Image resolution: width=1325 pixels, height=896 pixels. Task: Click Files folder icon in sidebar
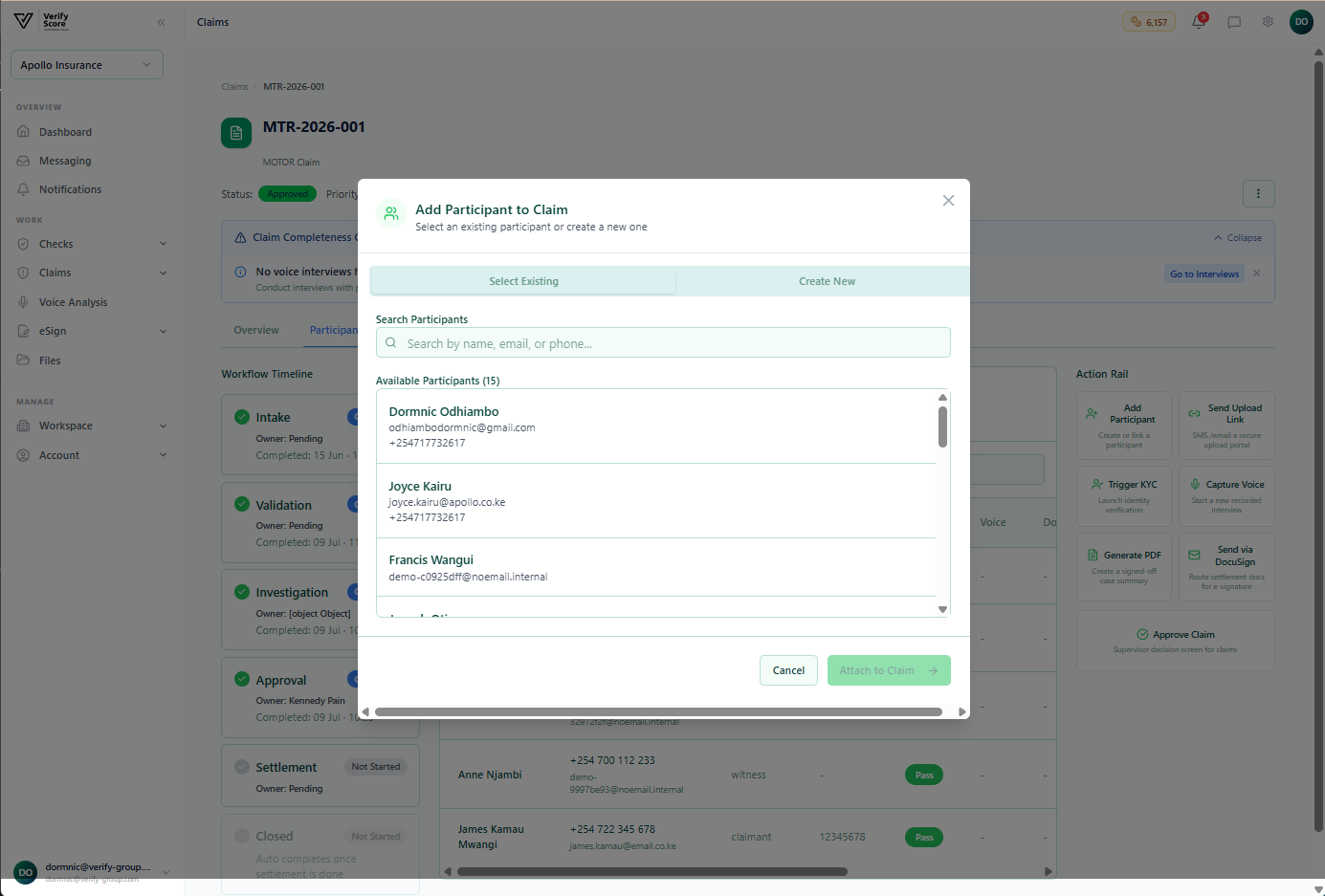tap(23, 361)
